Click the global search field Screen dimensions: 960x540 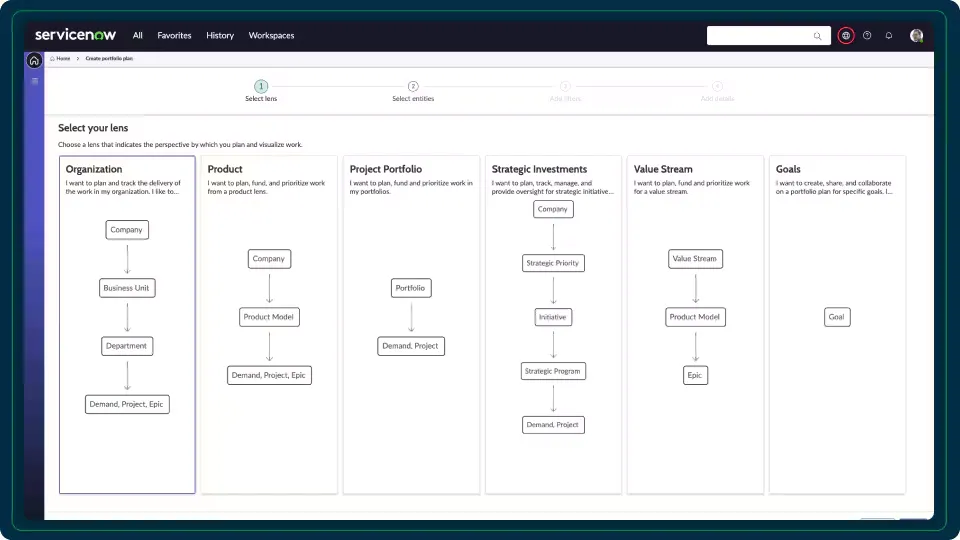point(768,36)
